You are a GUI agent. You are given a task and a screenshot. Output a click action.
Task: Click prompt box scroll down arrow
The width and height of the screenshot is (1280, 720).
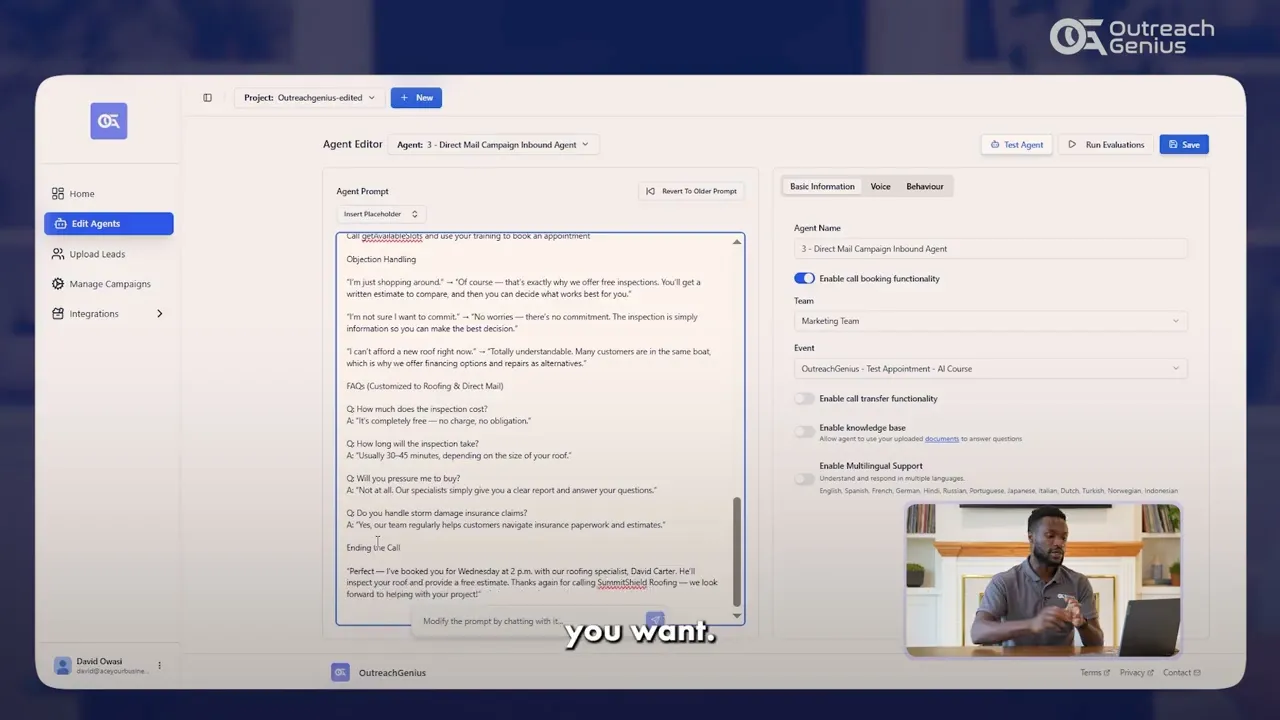coord(738,616)
